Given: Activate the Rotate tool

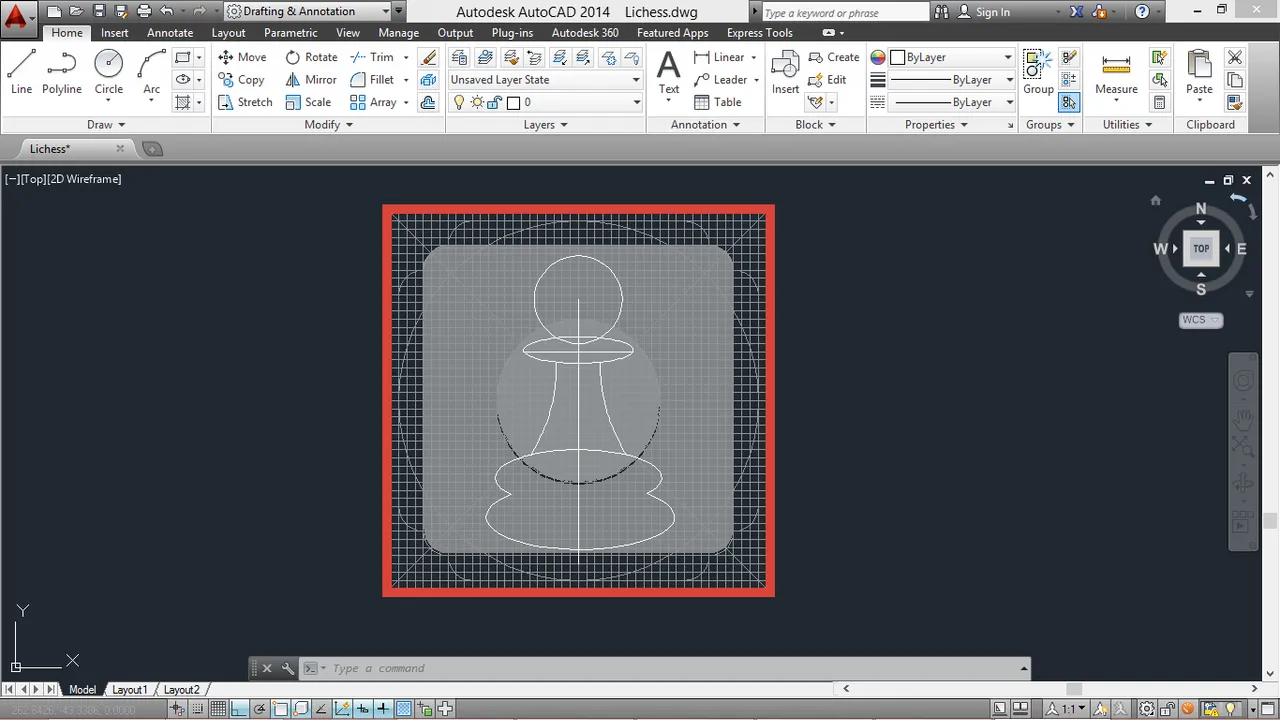Looking at the screenshot, I should point(311,57).
